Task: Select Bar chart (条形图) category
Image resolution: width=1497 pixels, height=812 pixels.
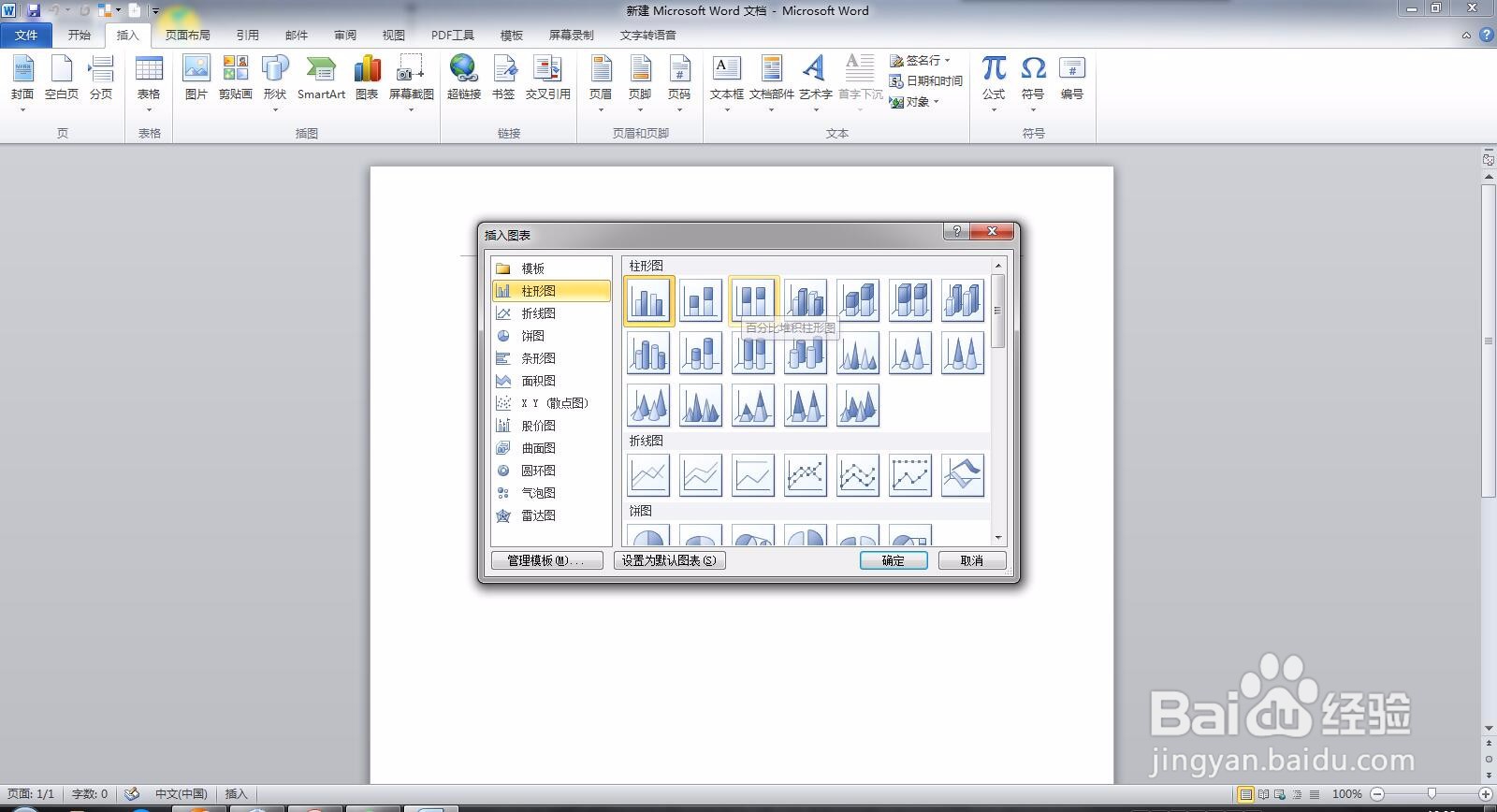Action: point(551,358)
